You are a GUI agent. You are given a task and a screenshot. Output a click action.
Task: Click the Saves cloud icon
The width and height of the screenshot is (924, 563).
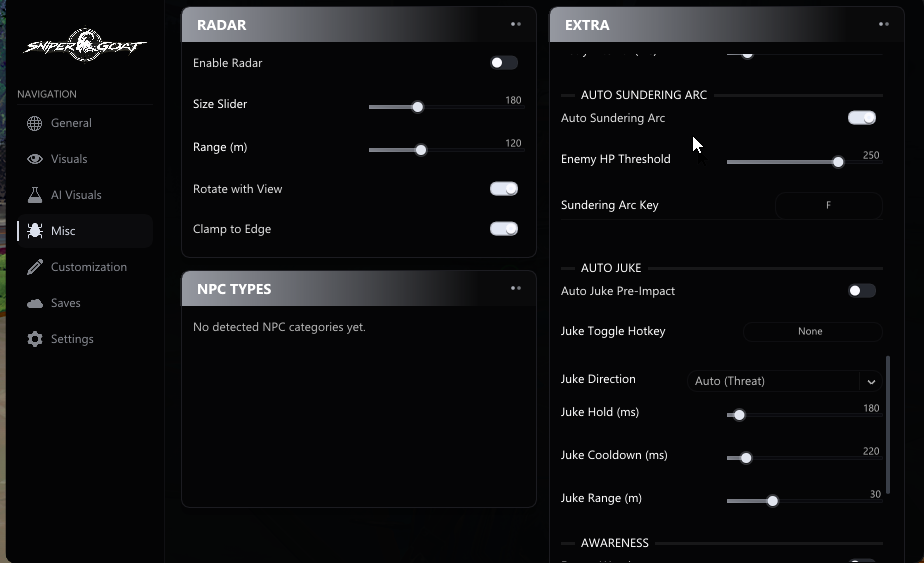tap(34, 303)
